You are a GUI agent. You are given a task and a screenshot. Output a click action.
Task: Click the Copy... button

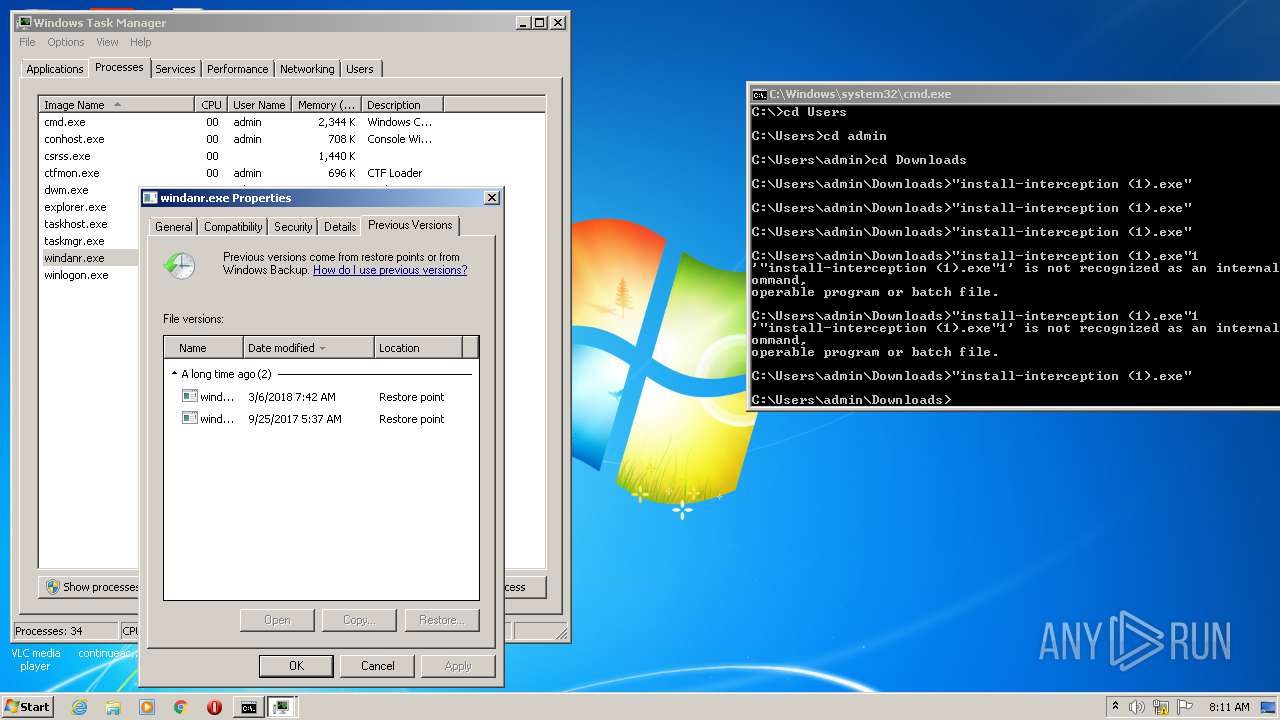359,620
